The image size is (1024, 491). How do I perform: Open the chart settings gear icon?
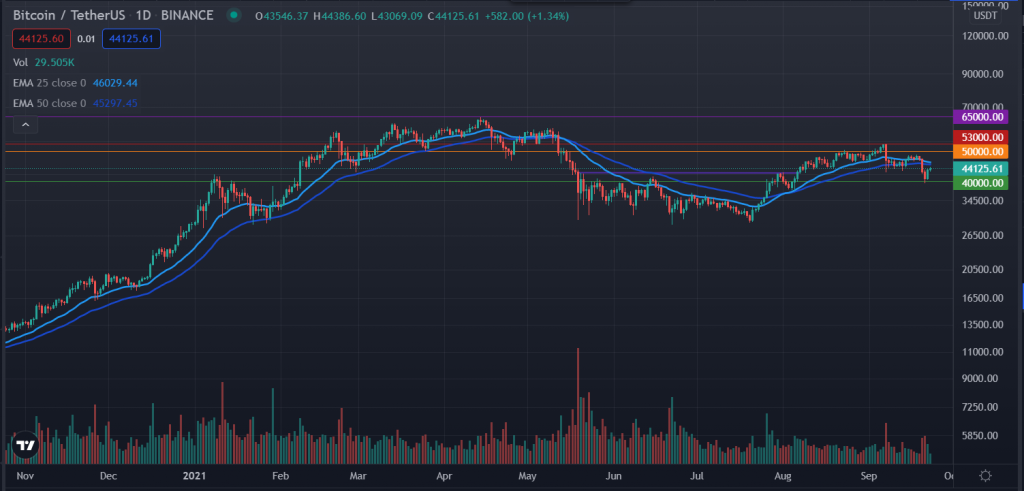point(986,475)
